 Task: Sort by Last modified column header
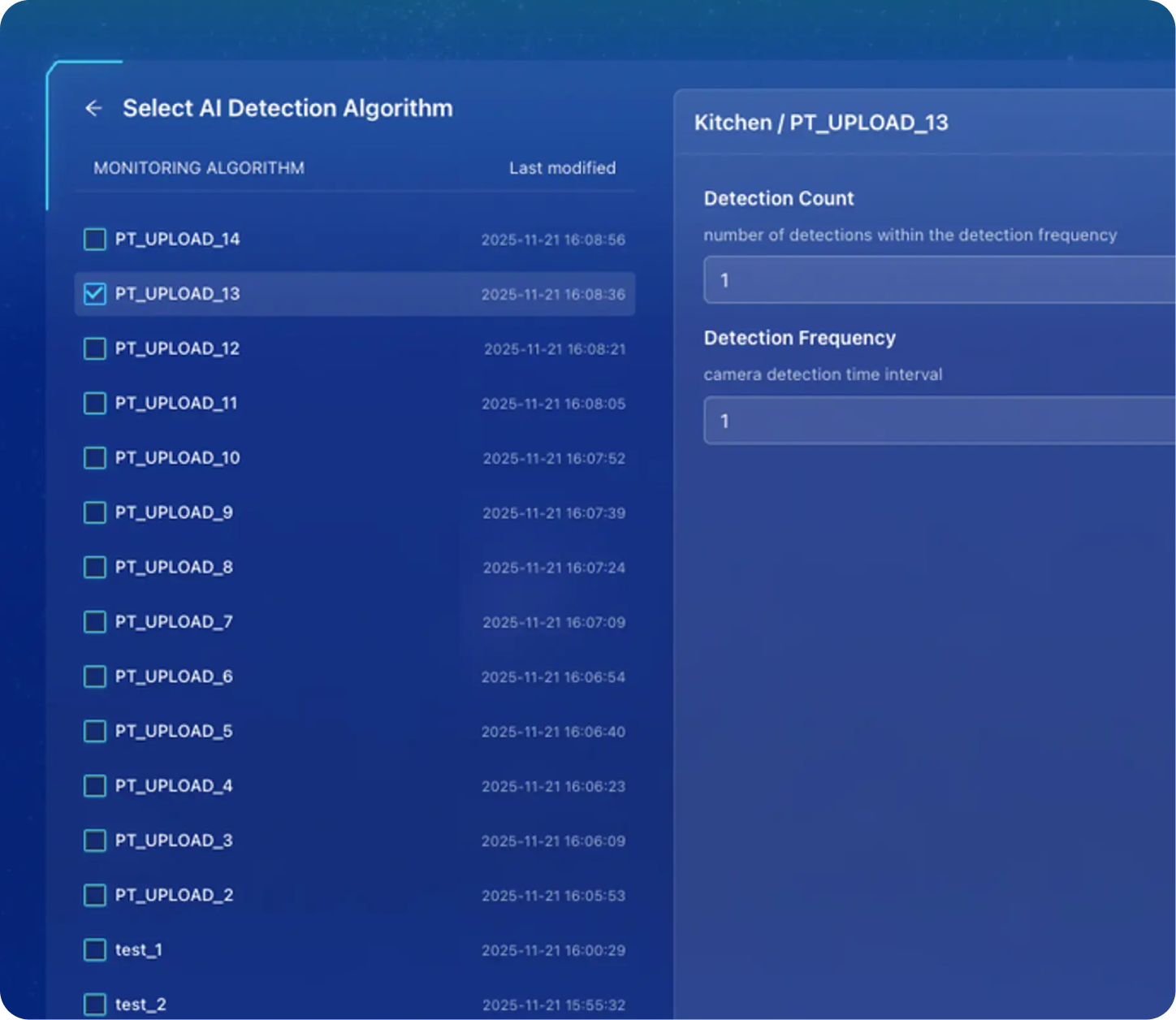pos(562,168)
